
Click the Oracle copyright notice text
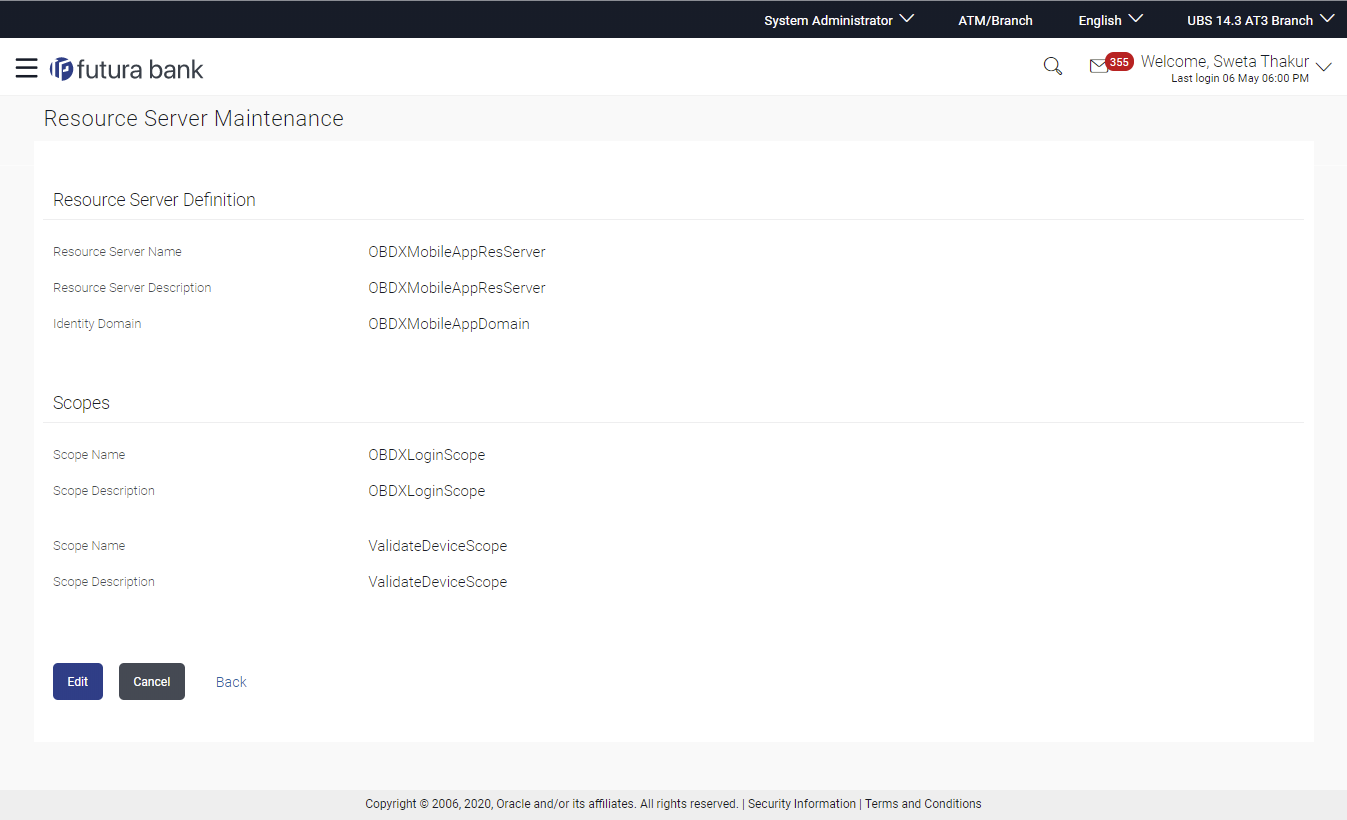point(552,804)
